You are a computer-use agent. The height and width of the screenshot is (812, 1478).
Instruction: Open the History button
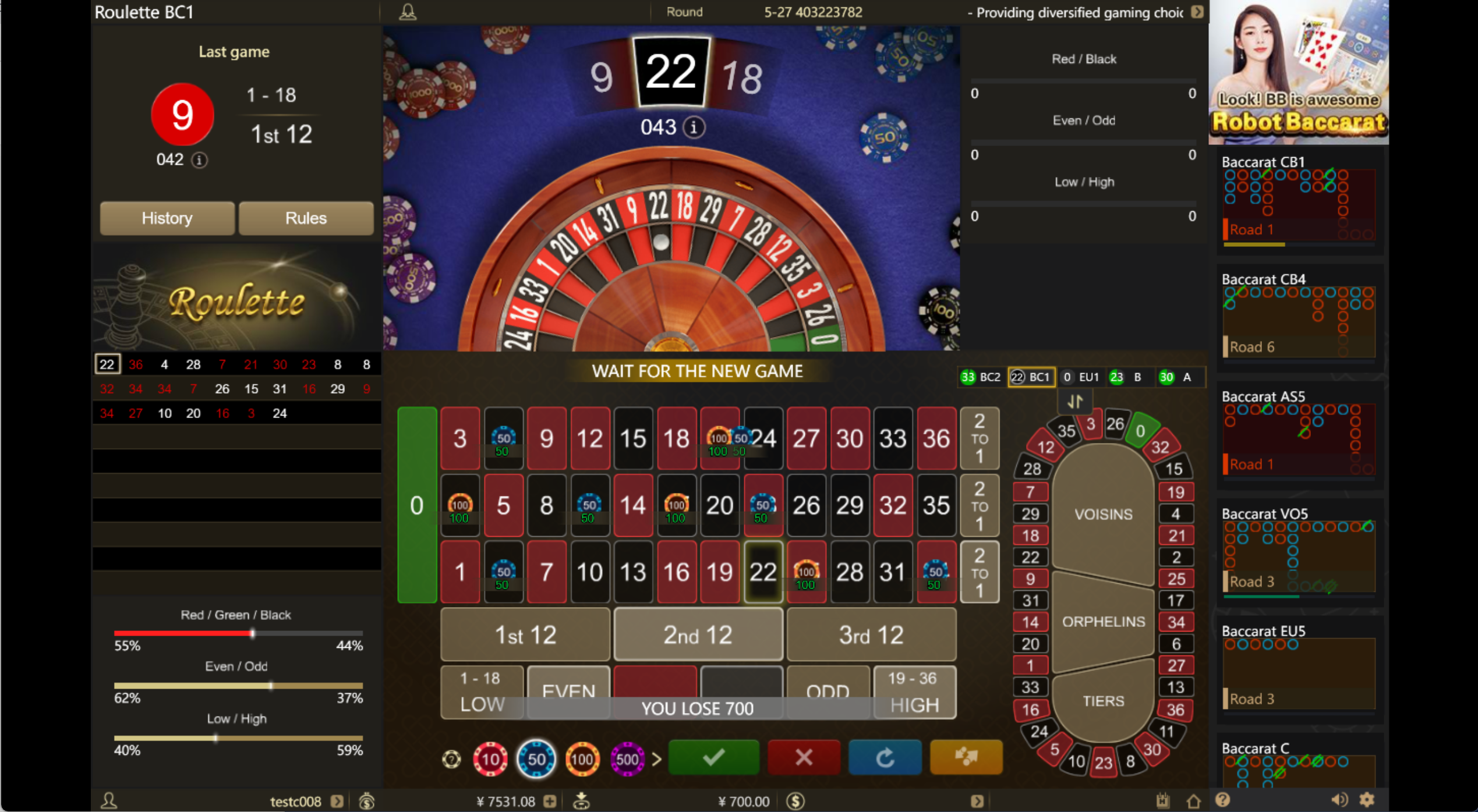pos(167,218)
